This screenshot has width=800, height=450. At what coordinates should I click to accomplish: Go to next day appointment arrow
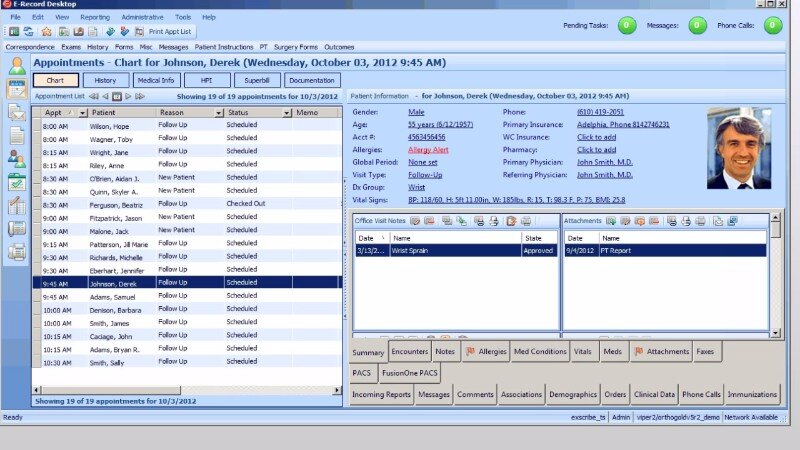point(129,97)
